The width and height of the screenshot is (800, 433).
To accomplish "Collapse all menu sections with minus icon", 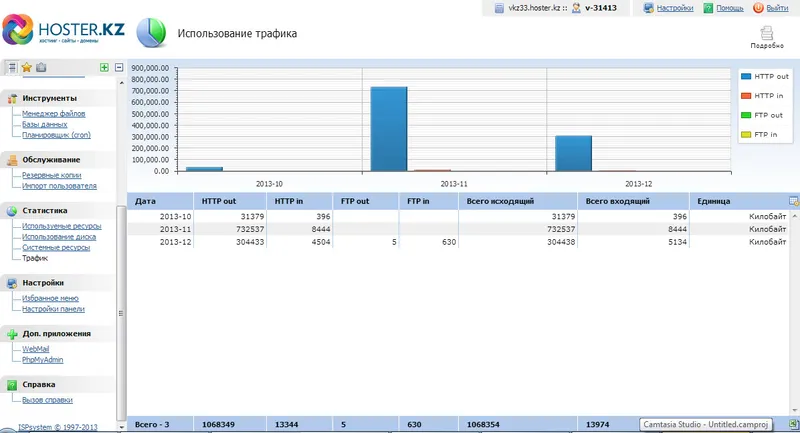I will (119, 67).
